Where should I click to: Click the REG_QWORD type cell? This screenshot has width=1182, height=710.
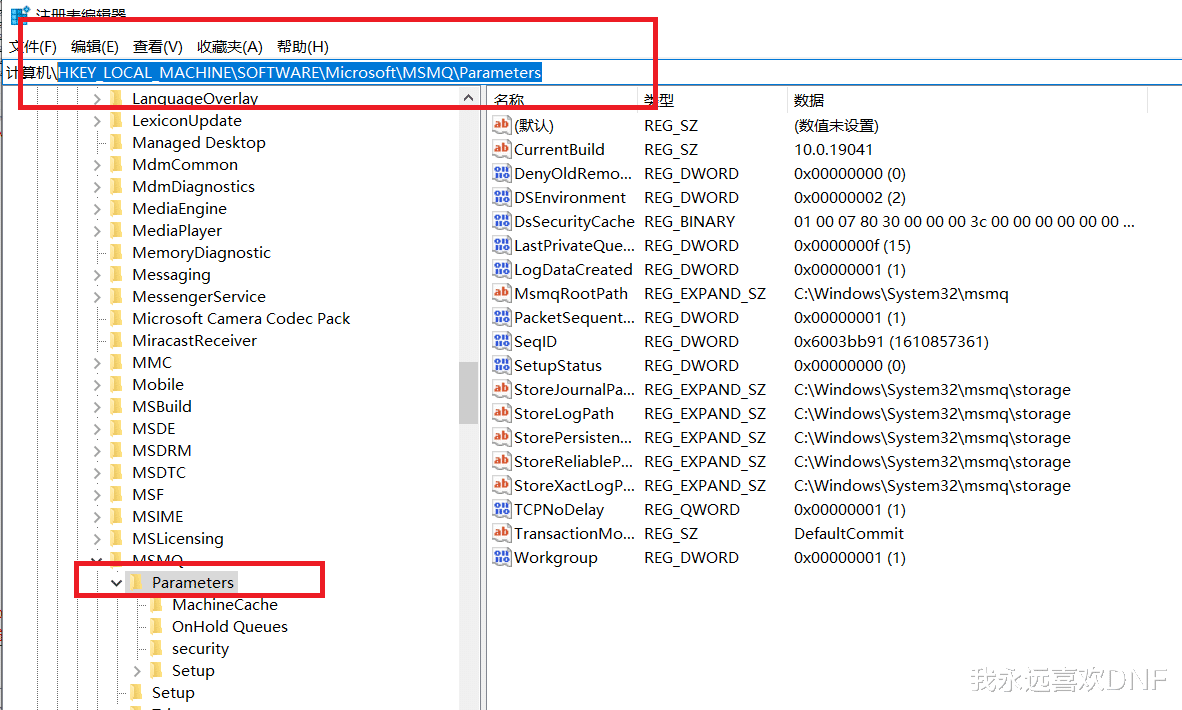point(692,510)
